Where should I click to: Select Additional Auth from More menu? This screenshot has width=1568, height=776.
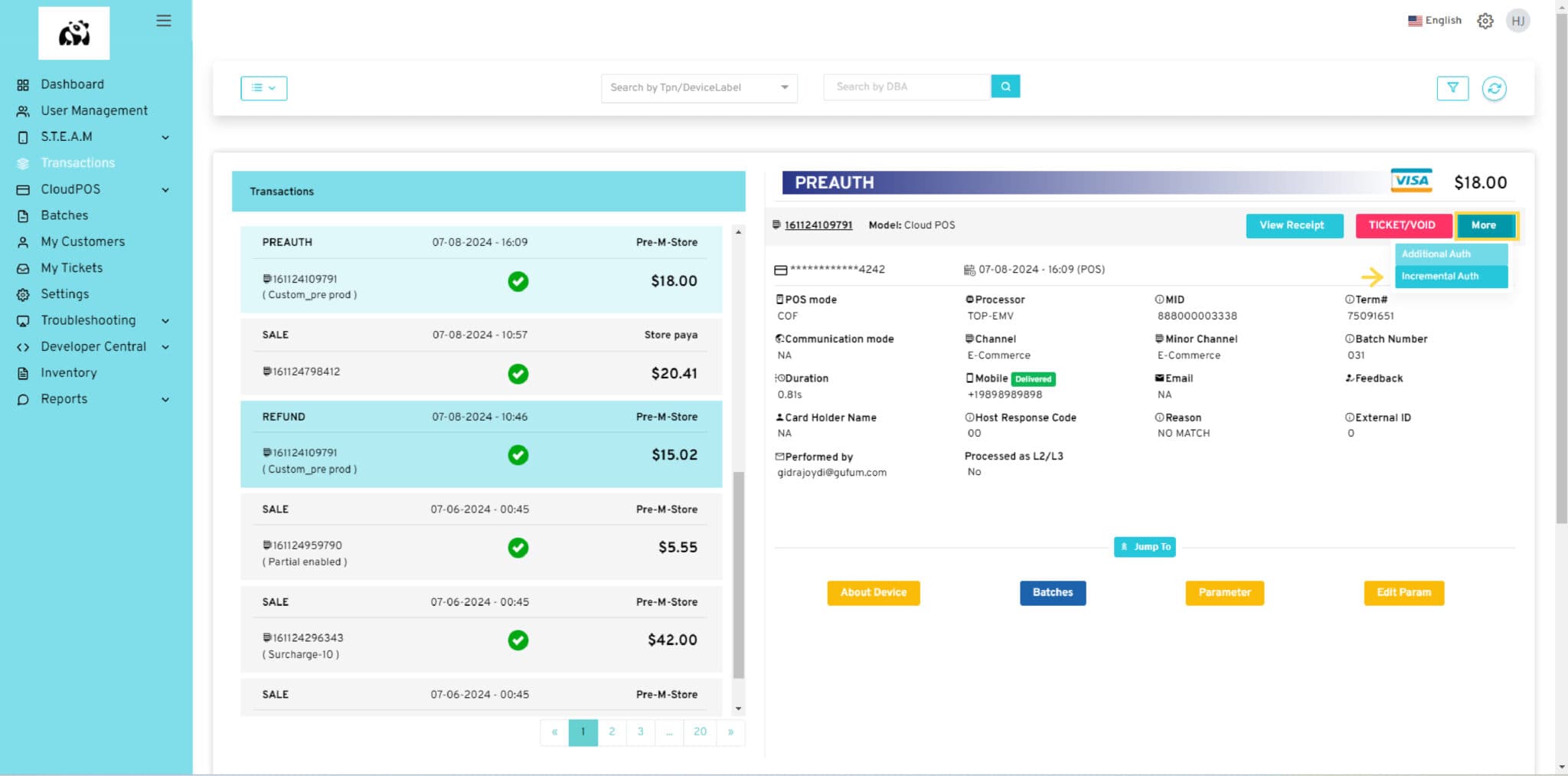(x=1451, y=254)
